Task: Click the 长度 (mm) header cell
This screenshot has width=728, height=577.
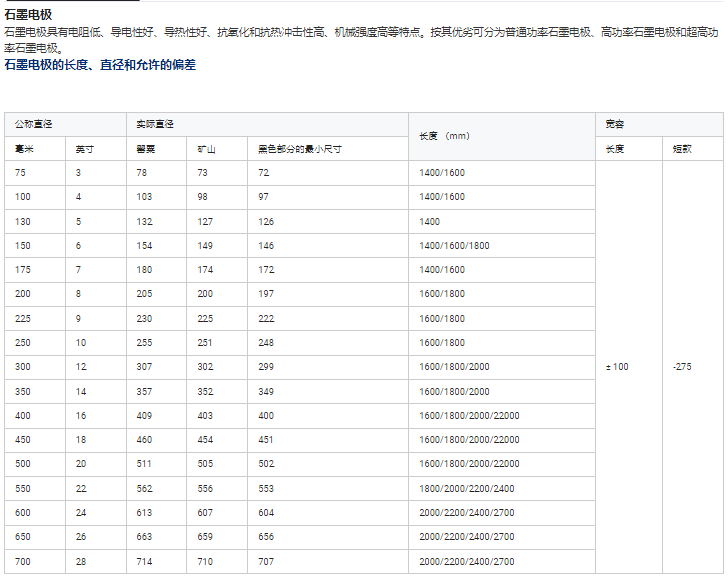Action: tap(444, 136)
